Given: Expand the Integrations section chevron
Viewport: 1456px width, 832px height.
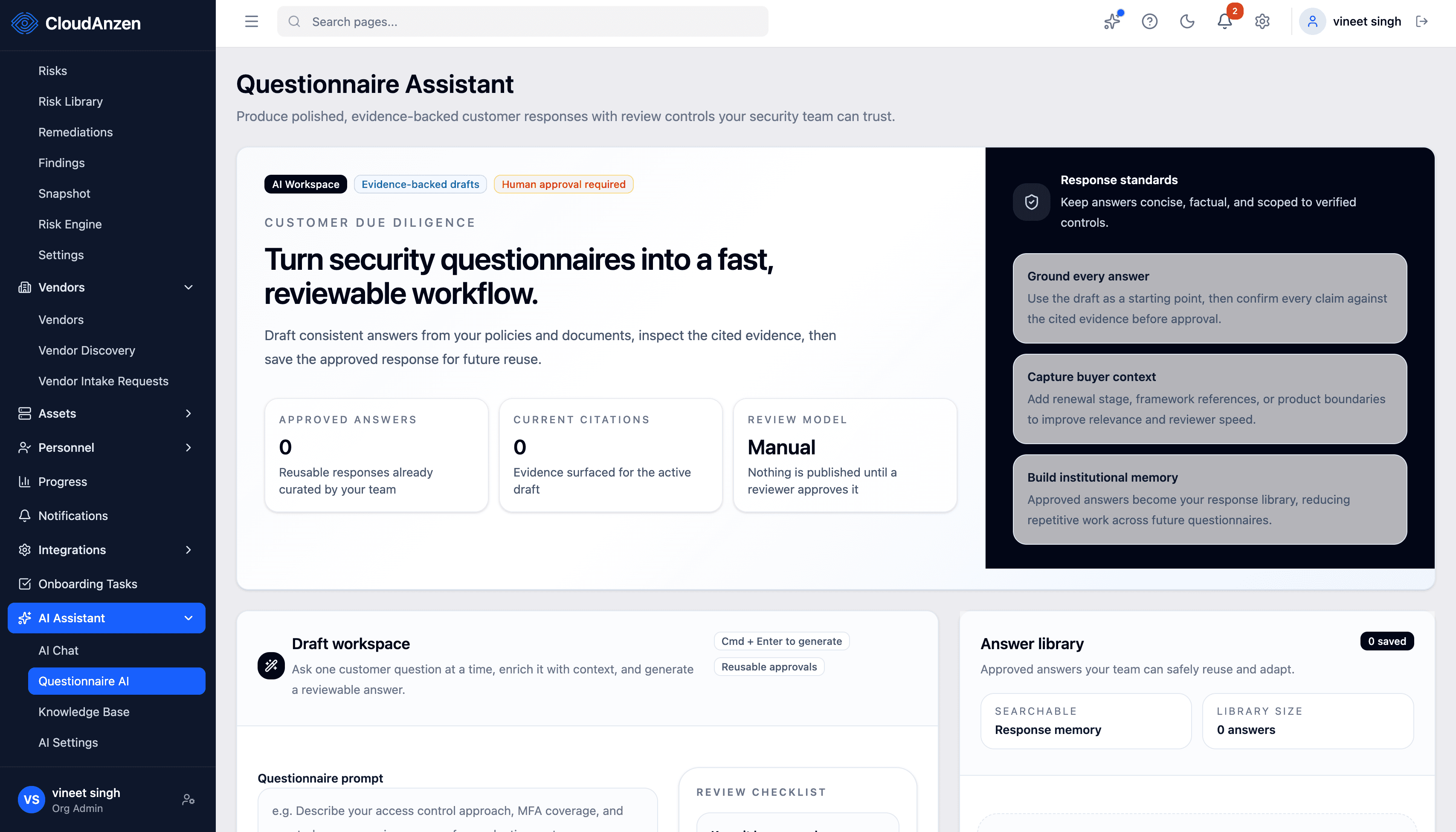Looking at the screenshot, I should click(x=189, y=550).
